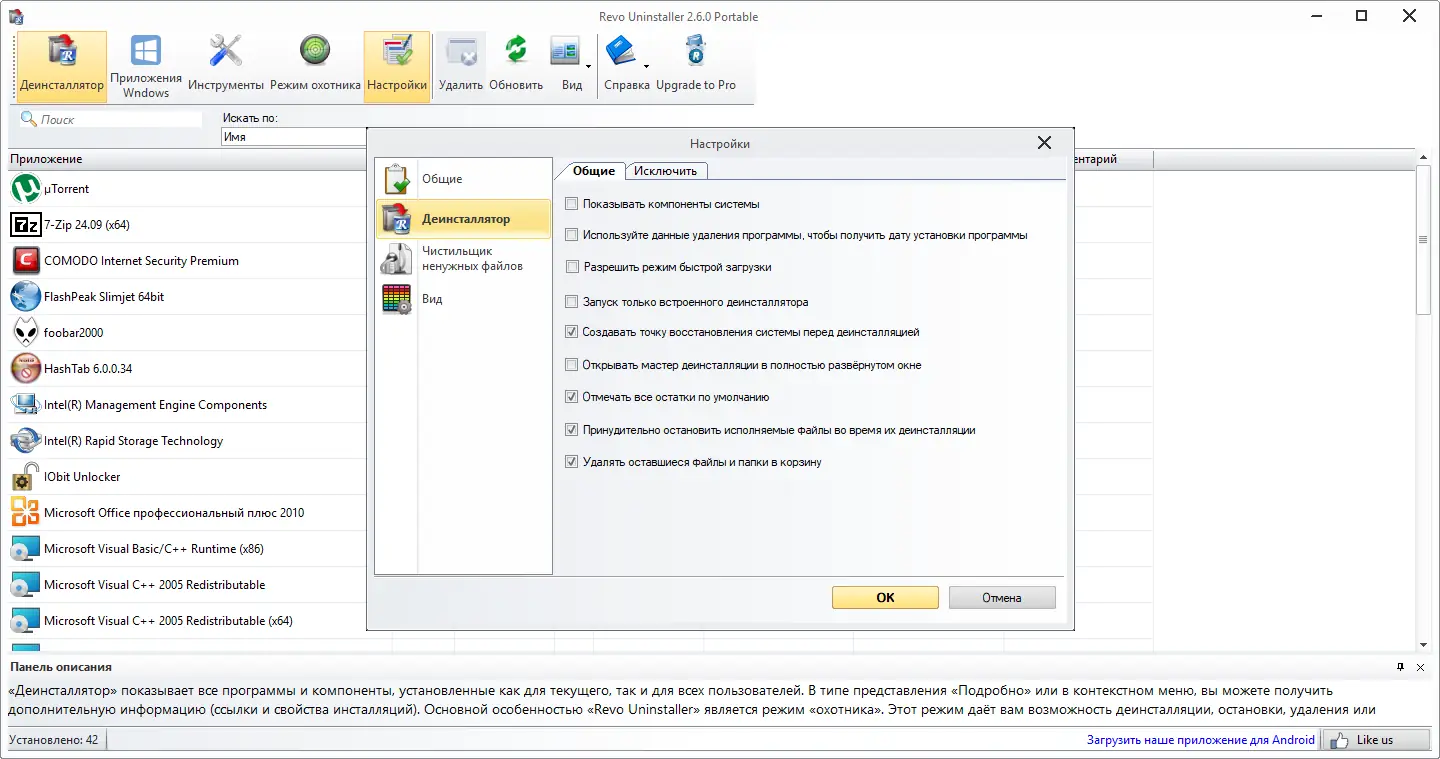The image size is (1440, 759).
Task: Switch to Приложения Windows view
Action: 146,67
